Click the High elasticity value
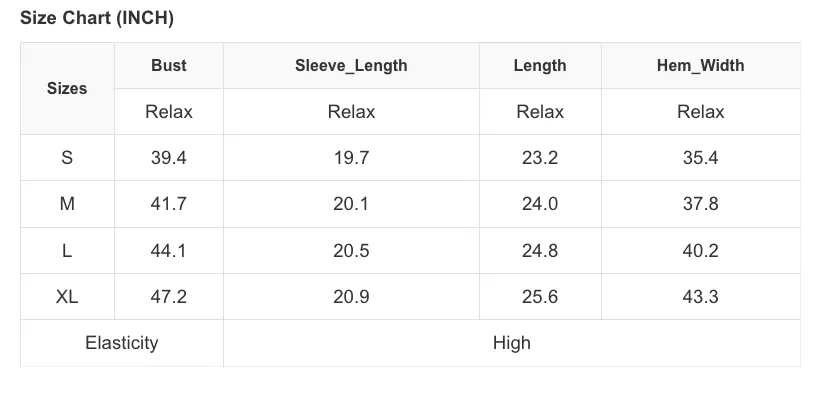The image size is (834, 398). point(512,343)
